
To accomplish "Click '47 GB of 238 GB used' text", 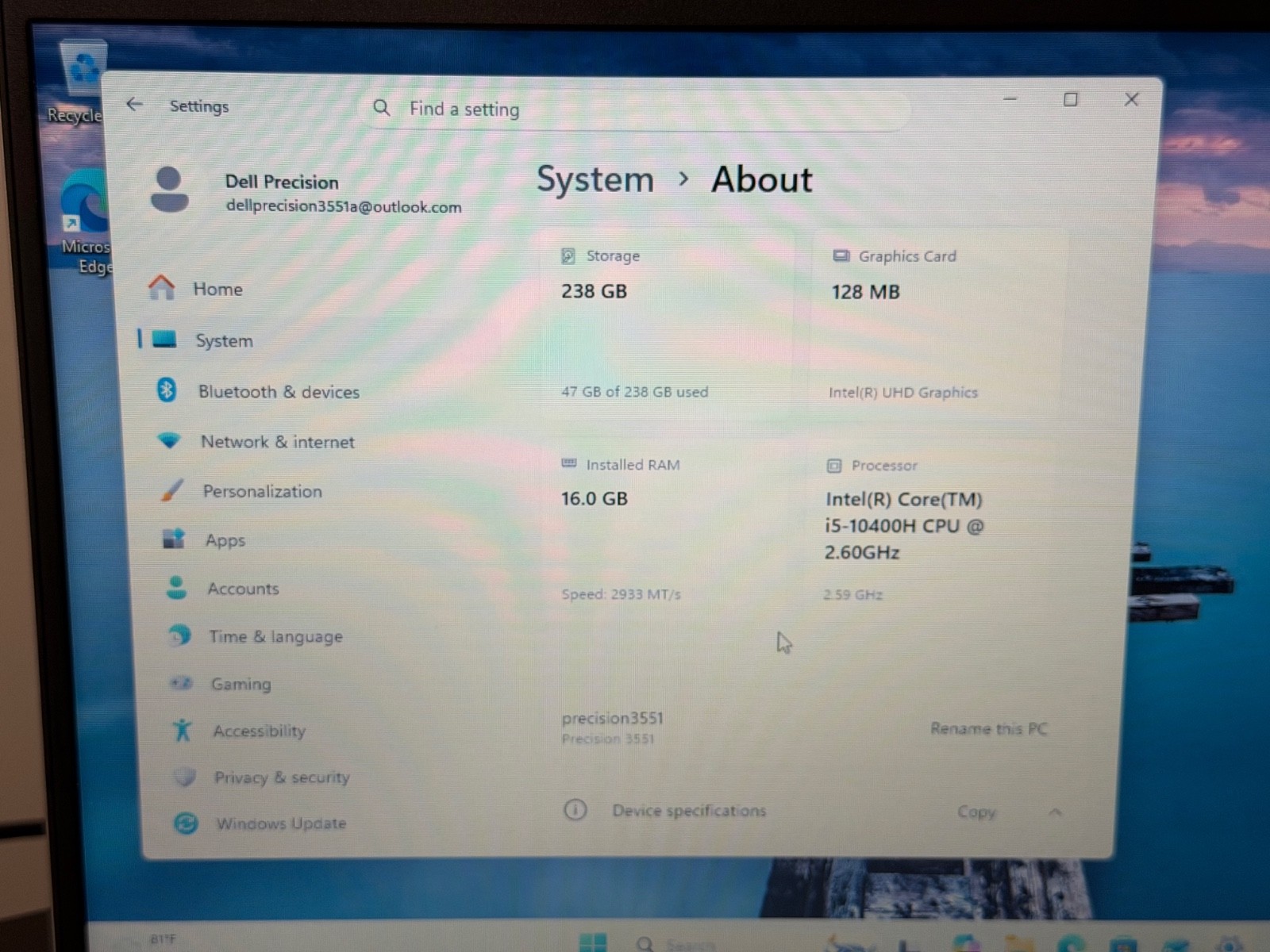I will 634,391.
